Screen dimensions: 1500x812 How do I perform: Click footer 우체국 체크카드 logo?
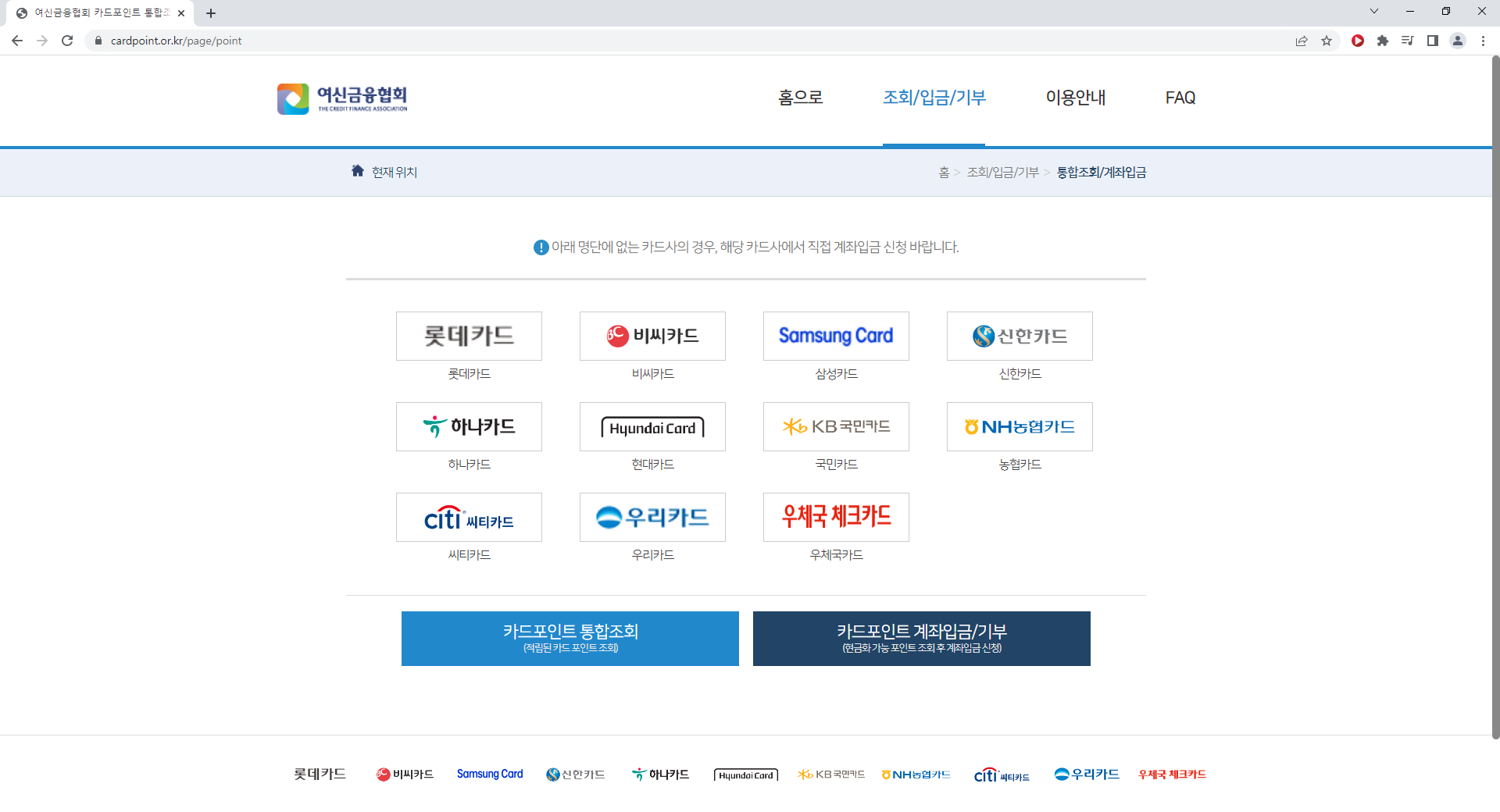pos(1172,774)
